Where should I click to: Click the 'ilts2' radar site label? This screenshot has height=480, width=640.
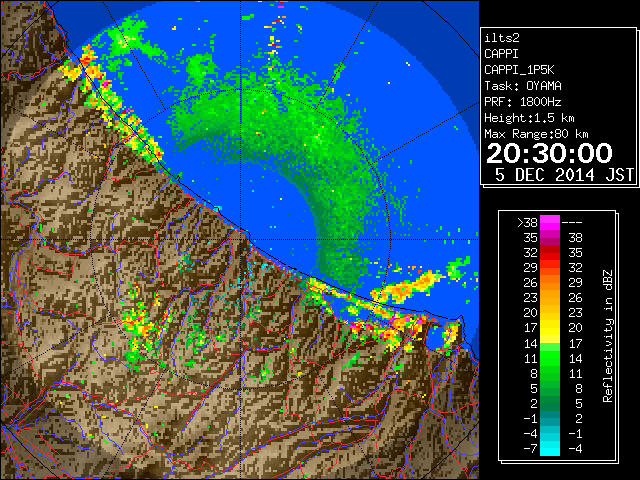click(502, 38)
